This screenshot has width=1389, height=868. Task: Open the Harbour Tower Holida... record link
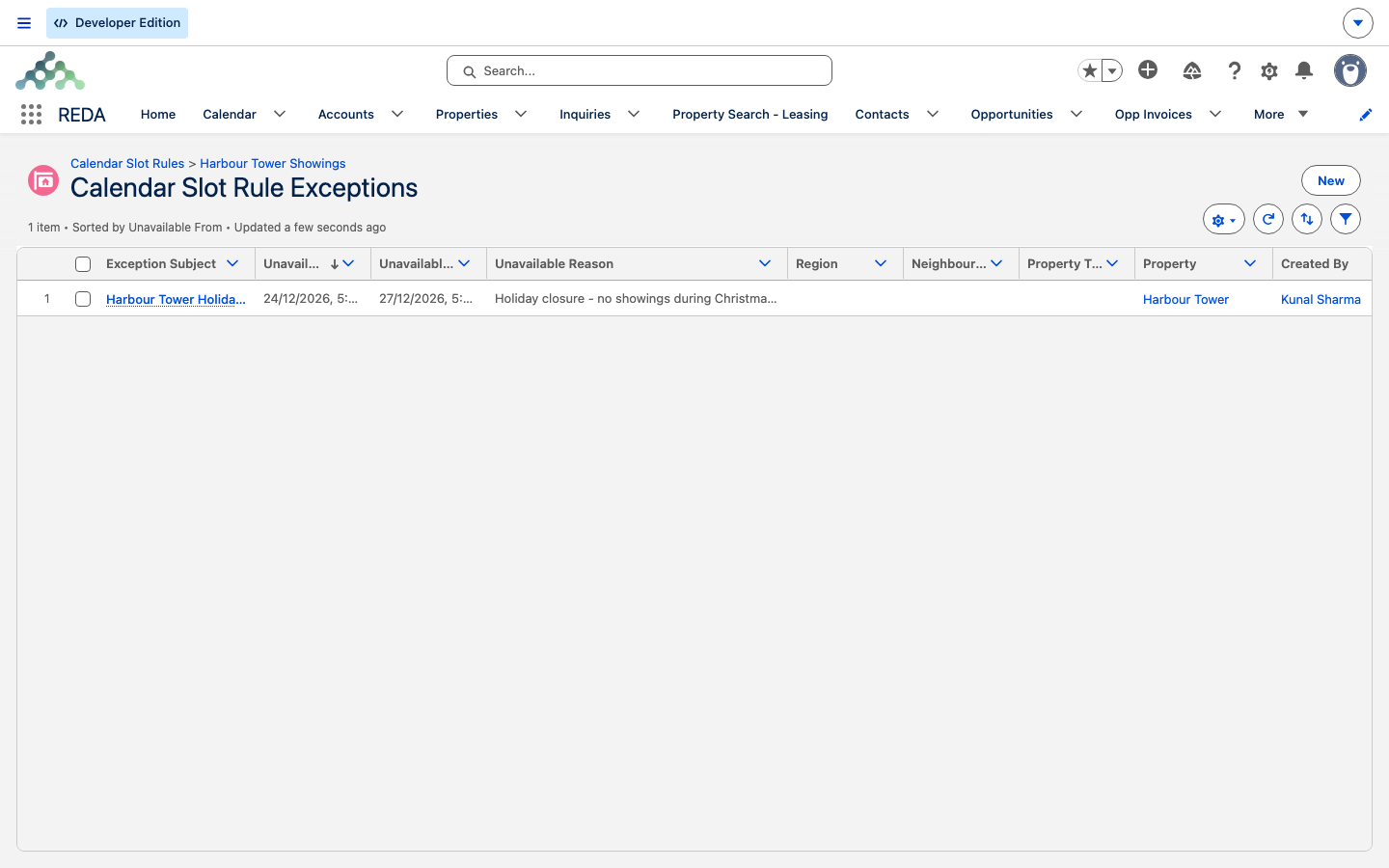pos(176,299)
